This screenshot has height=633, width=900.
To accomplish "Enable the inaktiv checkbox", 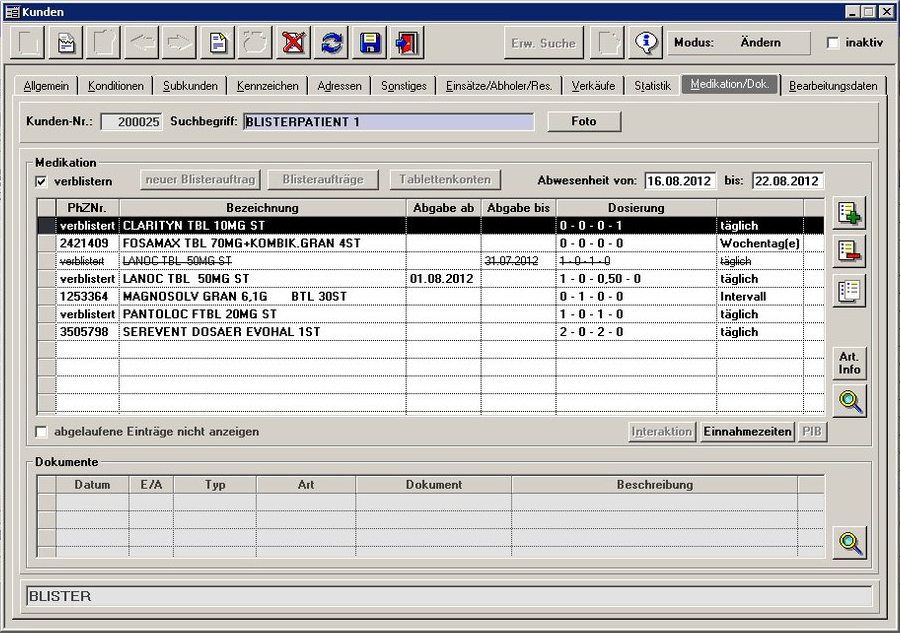I will (833, 43).
